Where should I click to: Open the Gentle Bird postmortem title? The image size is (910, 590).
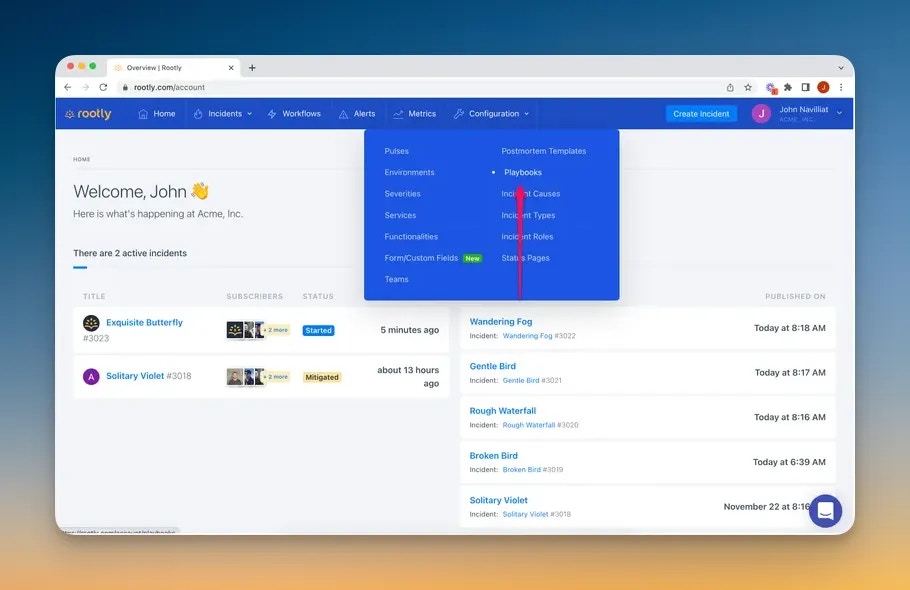tap(492, 366)
